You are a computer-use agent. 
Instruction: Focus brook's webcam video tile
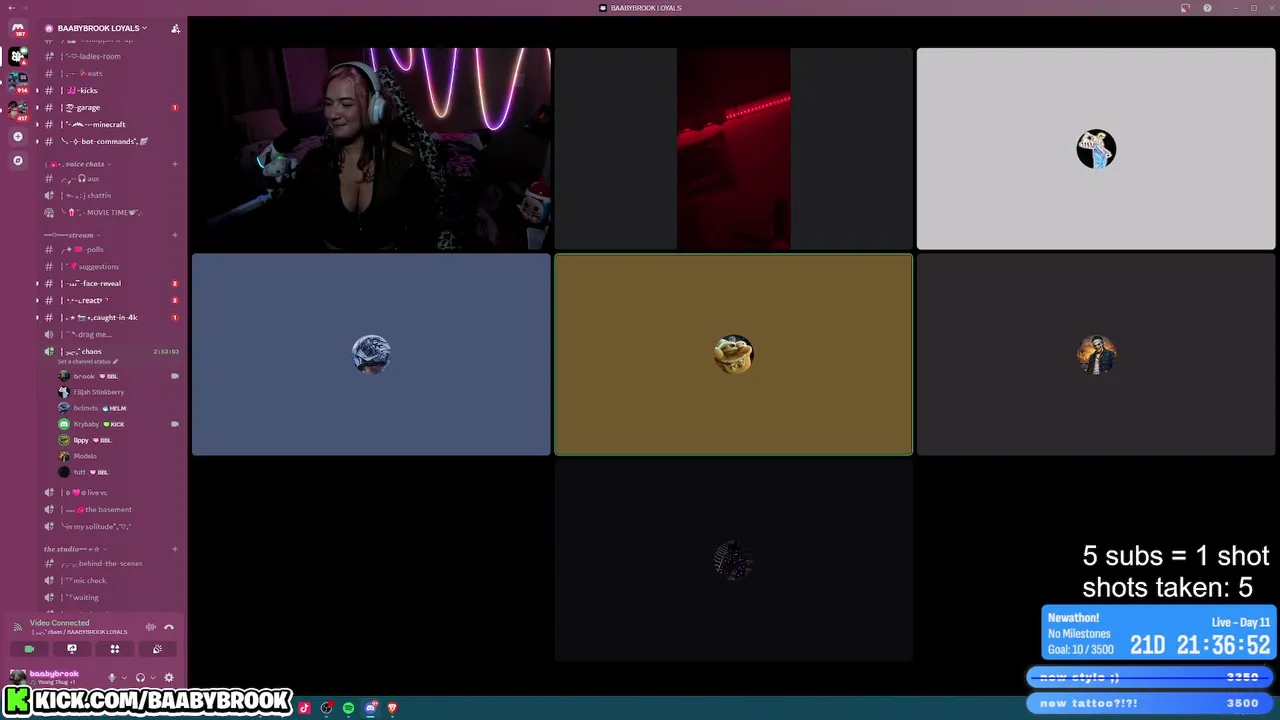tap(371, 148)
